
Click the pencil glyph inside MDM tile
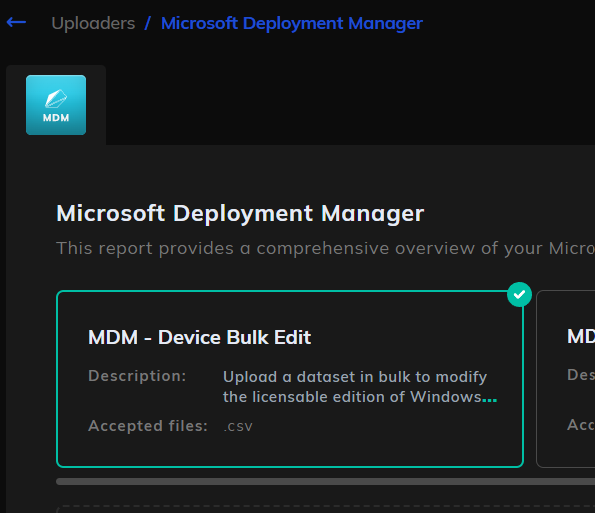click(56, 99)
